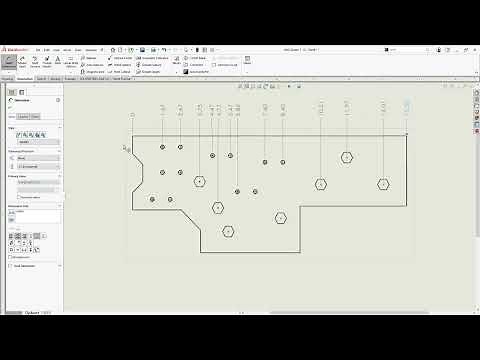The width and height of the screenshot is (480, 360).
Task: Click the search box in title bar
Action: (x=408, y=50)
